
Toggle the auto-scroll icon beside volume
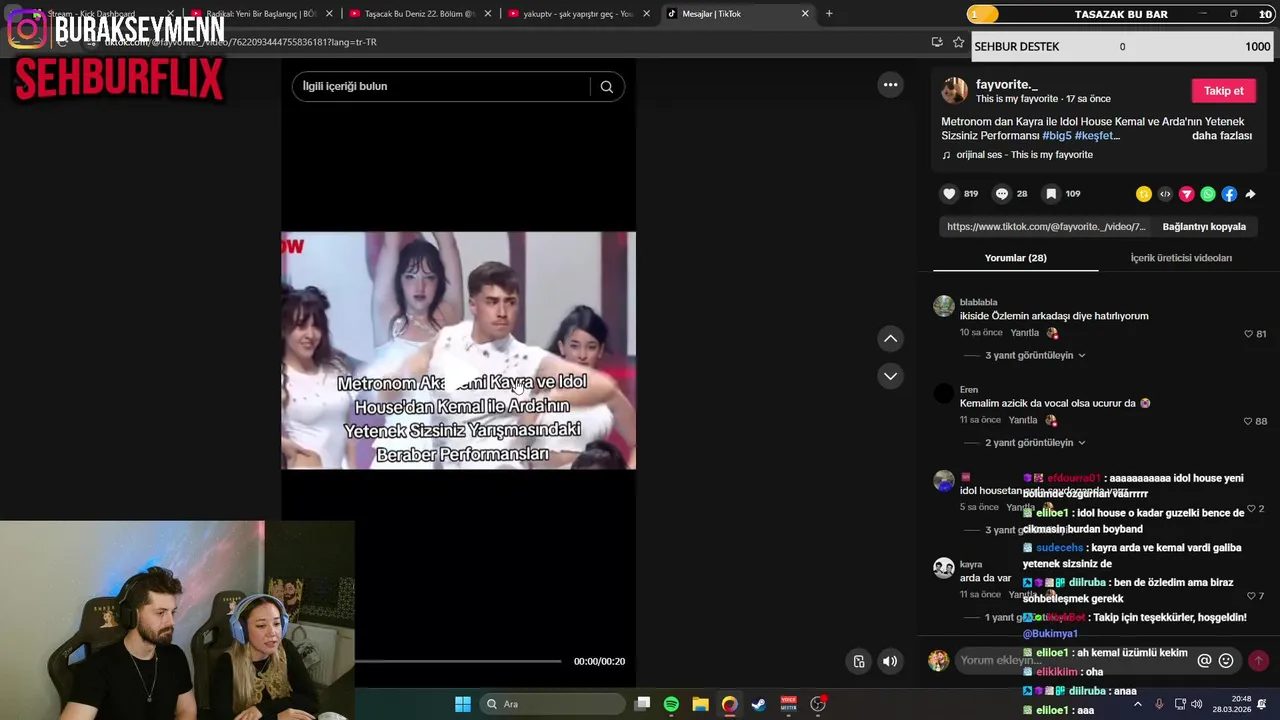click(x=859, y=661)
